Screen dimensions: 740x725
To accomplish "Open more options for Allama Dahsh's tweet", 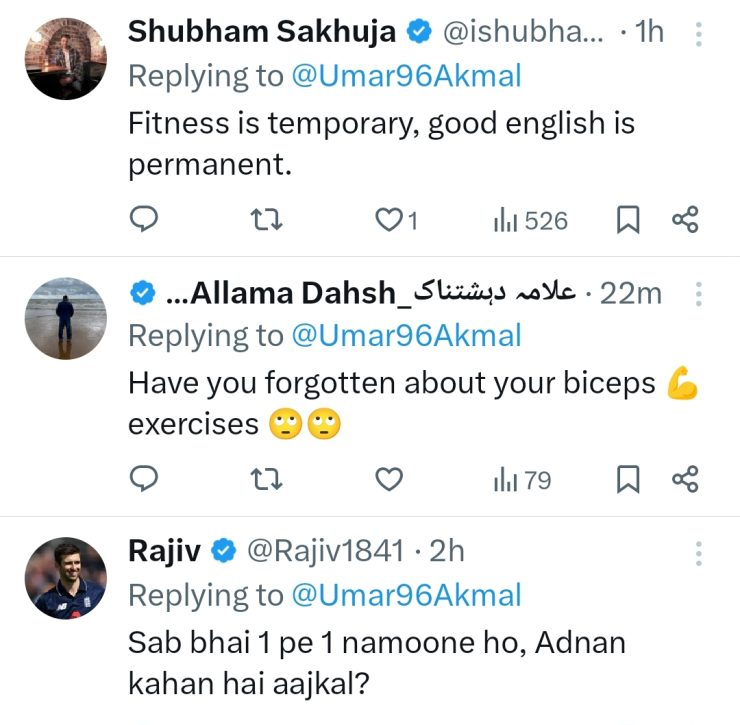I will (x=698, y=294).
